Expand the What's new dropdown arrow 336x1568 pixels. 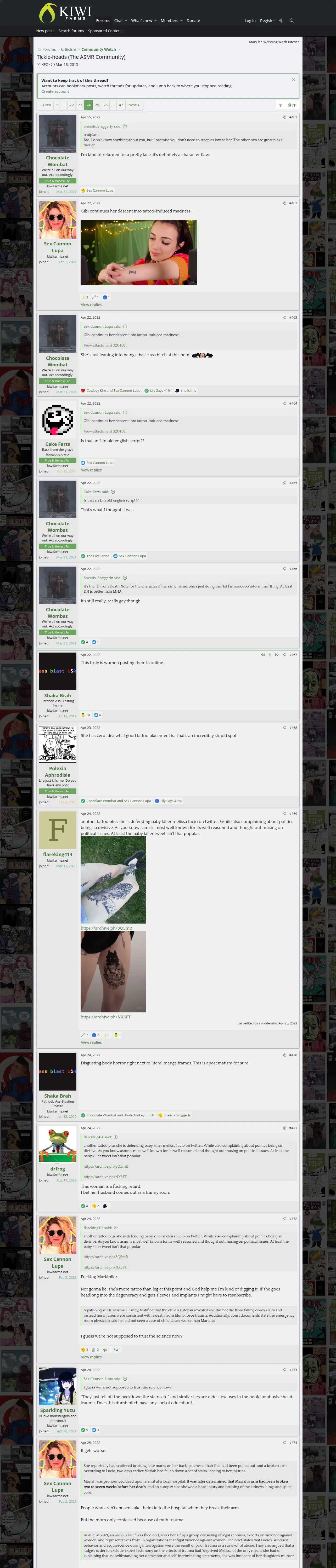(x=155, y=21)
